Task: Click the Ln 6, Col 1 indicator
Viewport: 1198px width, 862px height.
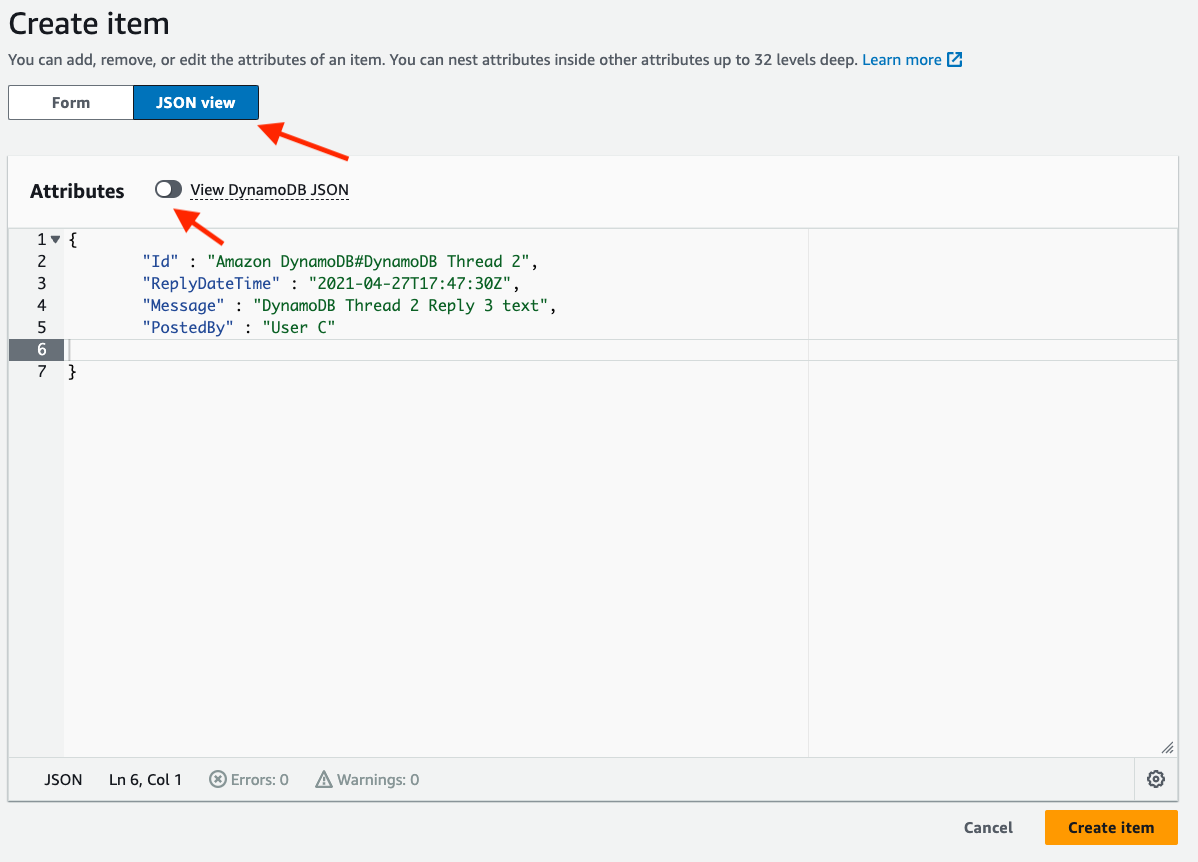Action: click(145, 779)
